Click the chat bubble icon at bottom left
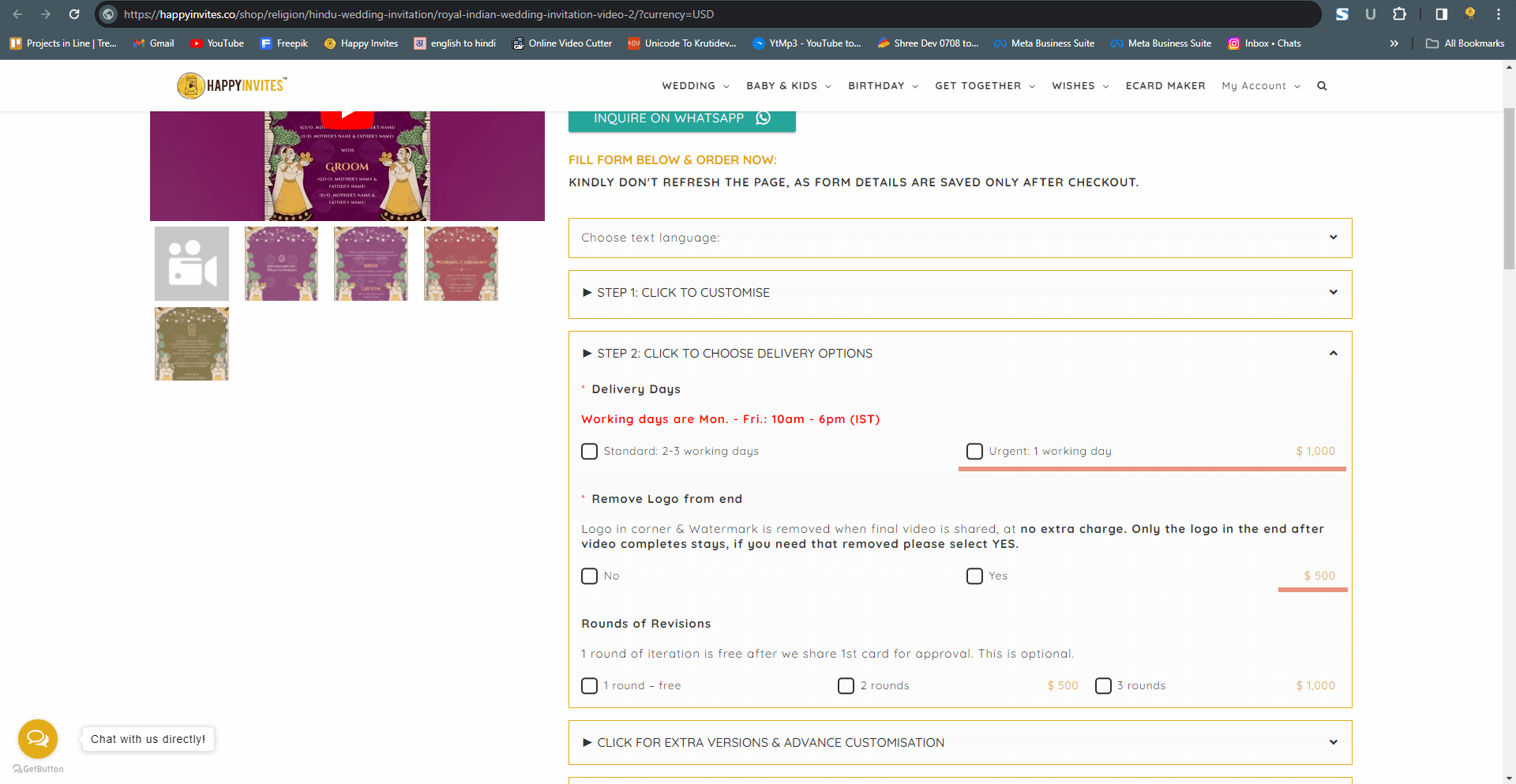The height and width of the screenshot is (784, 1516). (37, 738)
